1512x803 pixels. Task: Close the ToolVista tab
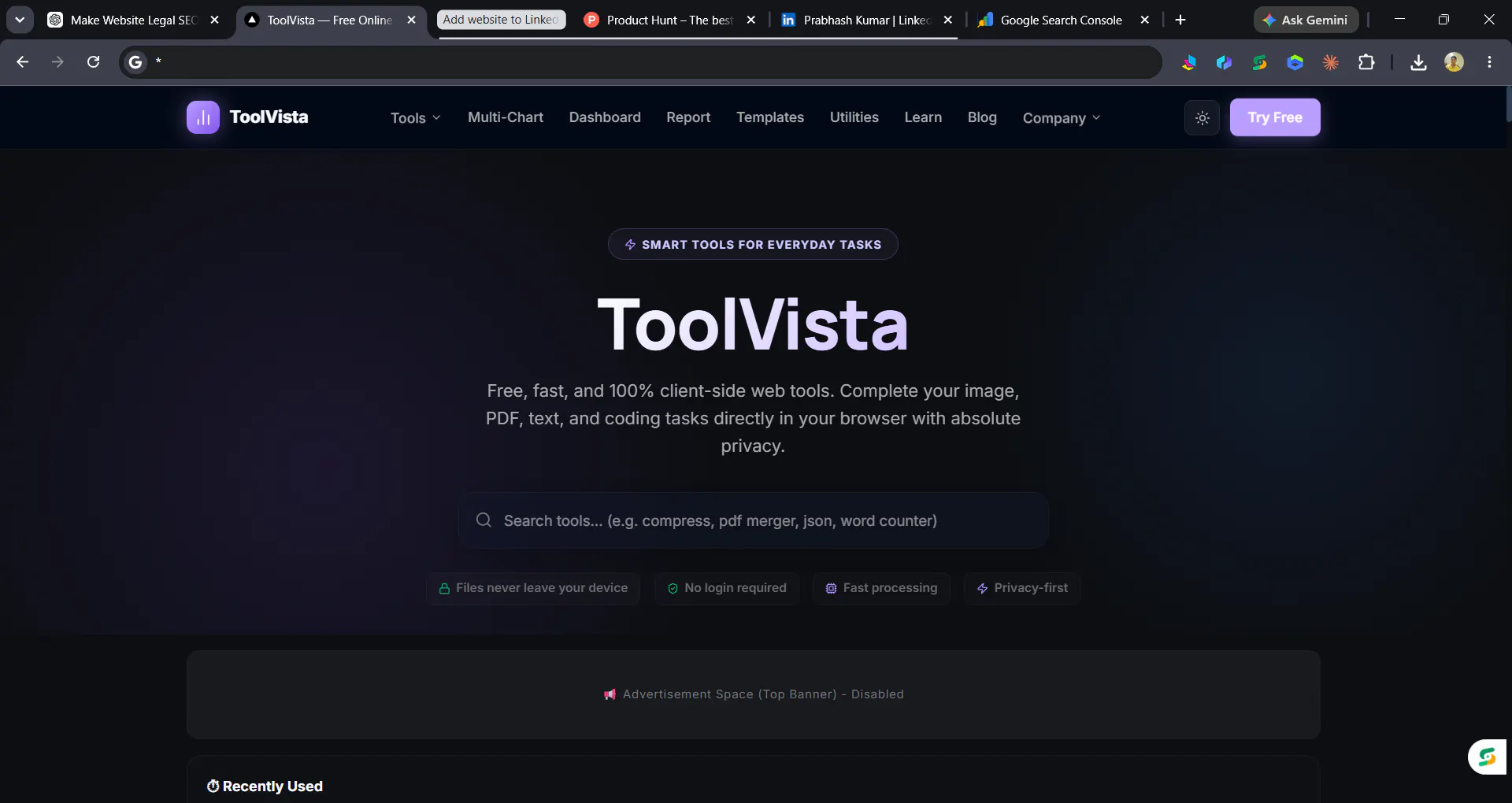click(x=411, y=20)
